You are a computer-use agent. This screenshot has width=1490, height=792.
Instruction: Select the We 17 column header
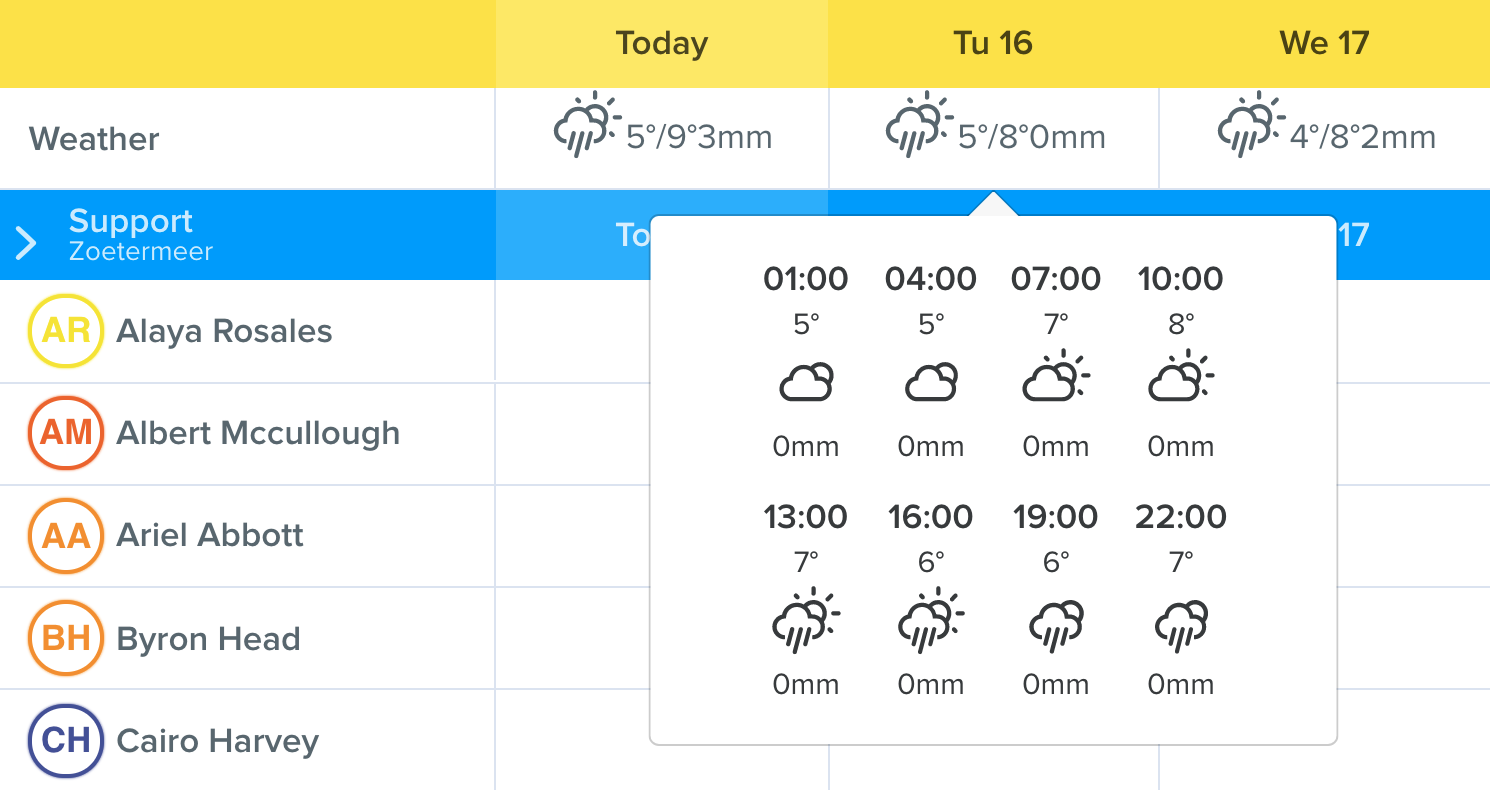point(1324,44)
